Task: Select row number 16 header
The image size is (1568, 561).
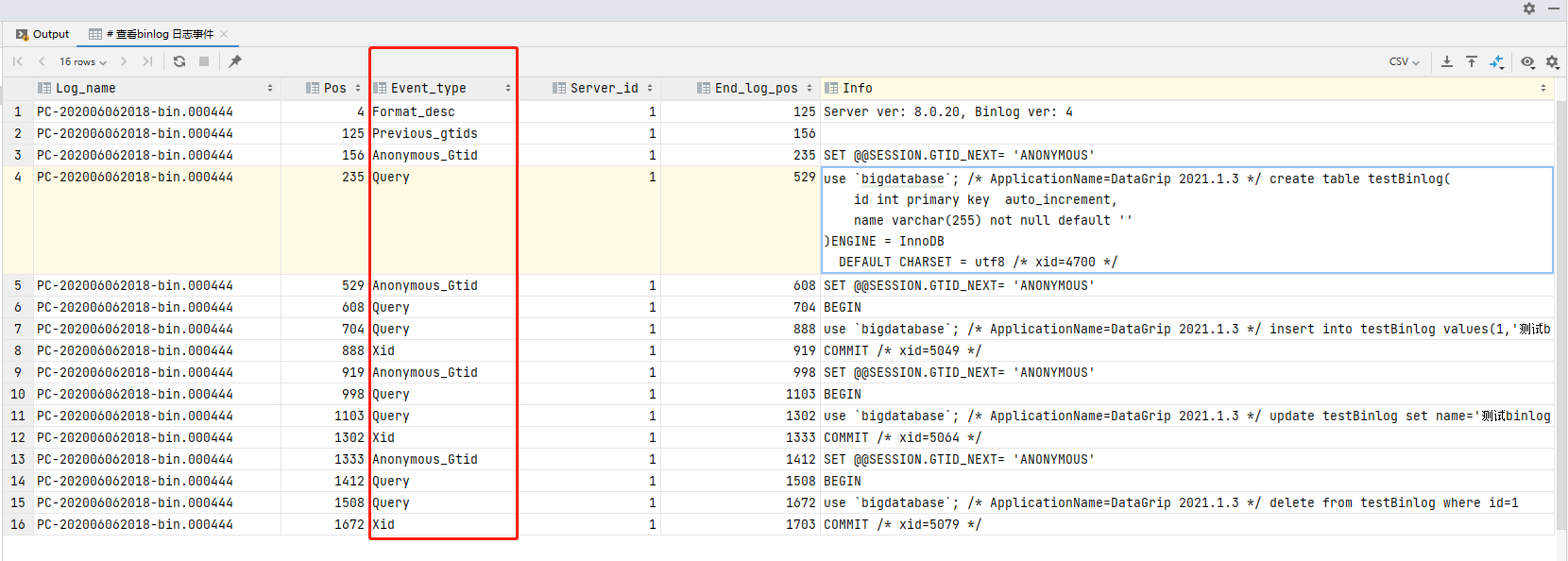Action: click(18, 524)
